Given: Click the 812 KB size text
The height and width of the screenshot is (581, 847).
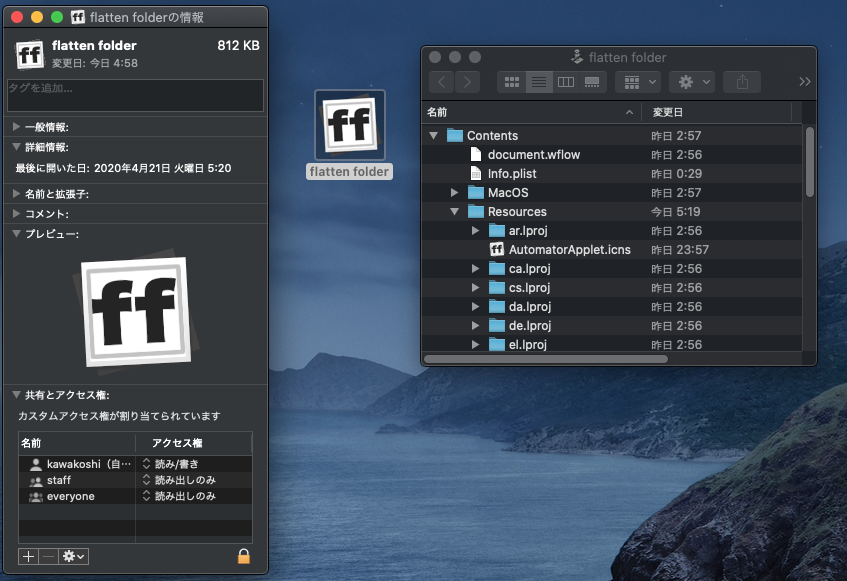Looking at the screenshot, I should click(x=238, y=45).
